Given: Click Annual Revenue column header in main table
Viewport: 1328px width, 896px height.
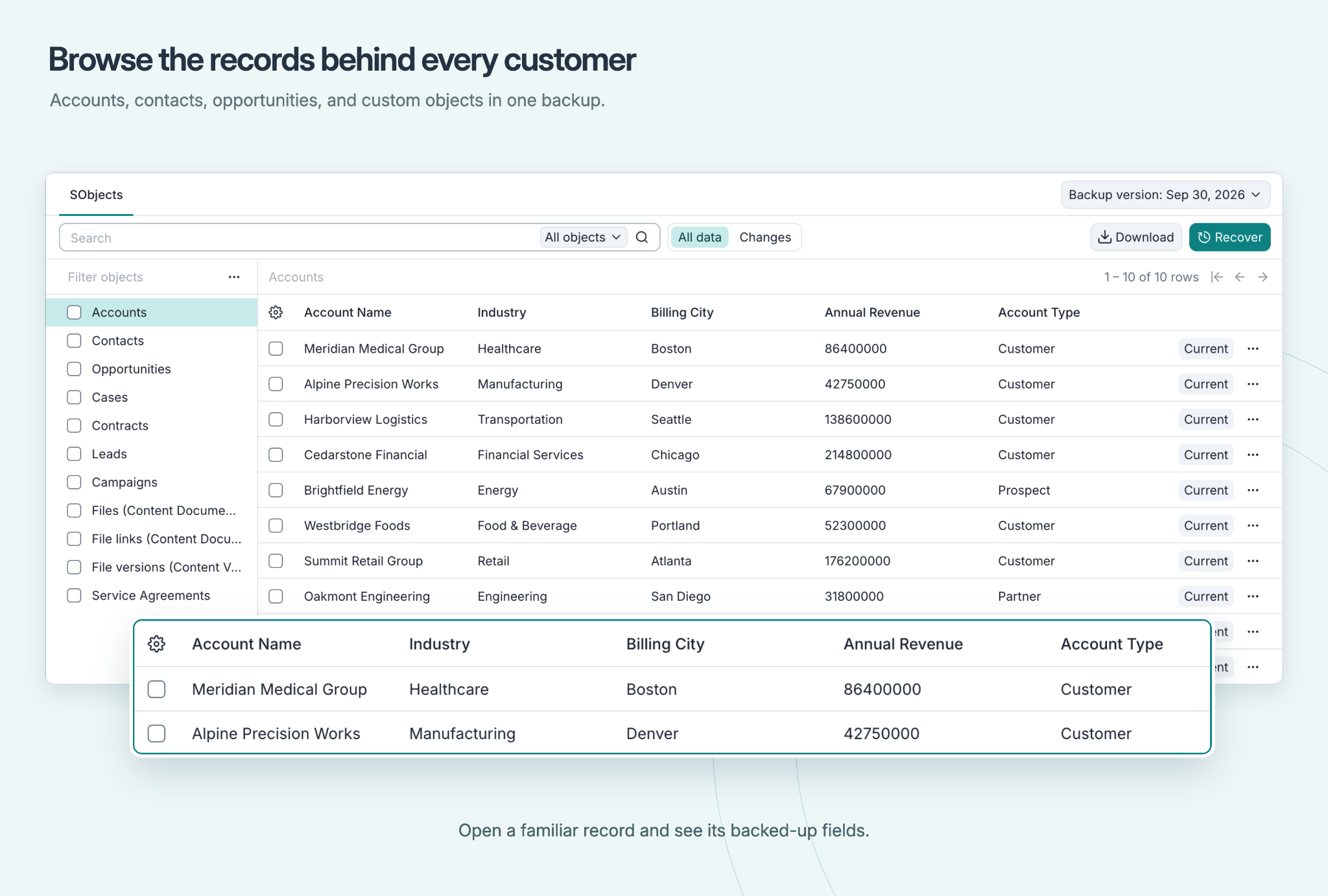Looking at the screenshot, I should coord(872,312).
